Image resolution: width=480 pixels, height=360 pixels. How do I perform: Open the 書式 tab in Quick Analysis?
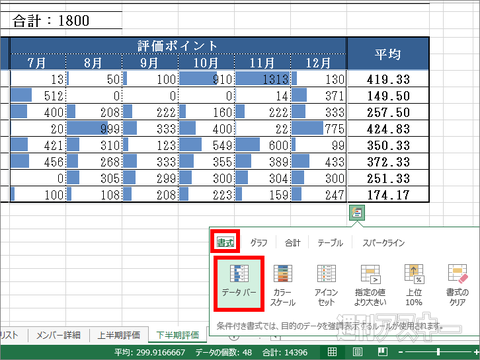pos(225,242)
